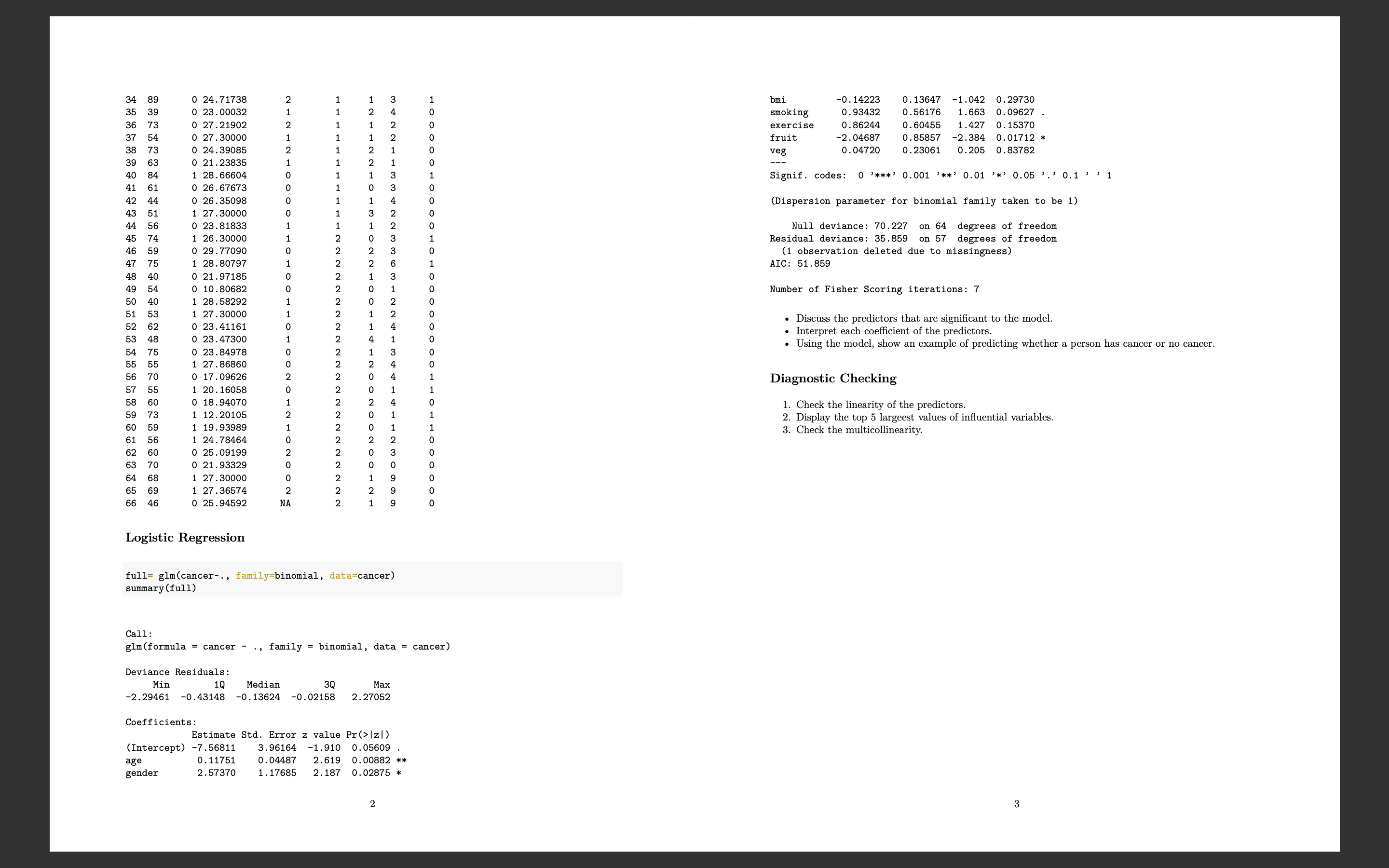The height and width of the screenshot is (868, 1389).
Task: Click the (Intercept) coefficient row
Action: tap(263, 747)
